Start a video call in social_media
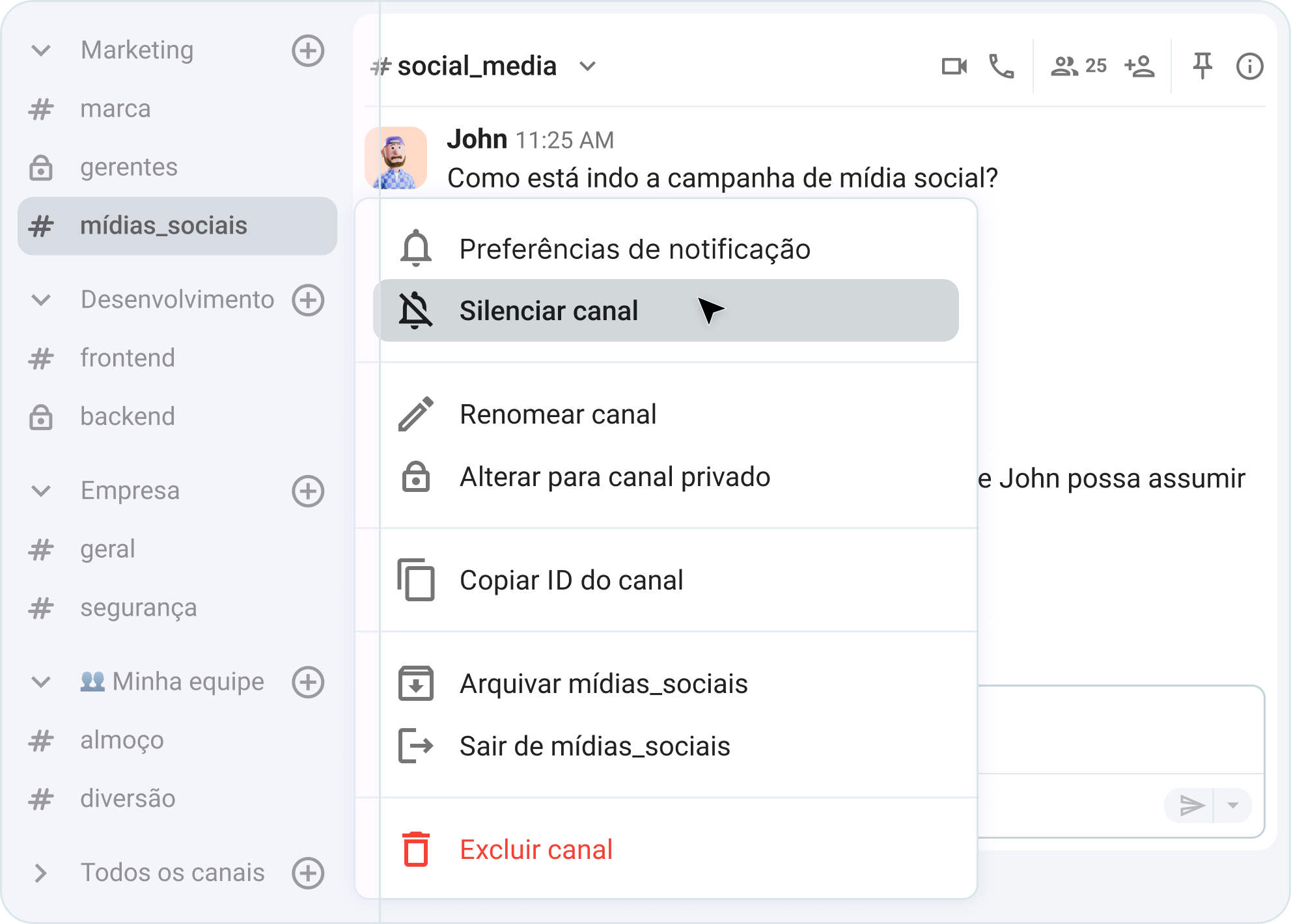Image resolution: width=1291 pixels, height=924 pixels. click(954, 66)
